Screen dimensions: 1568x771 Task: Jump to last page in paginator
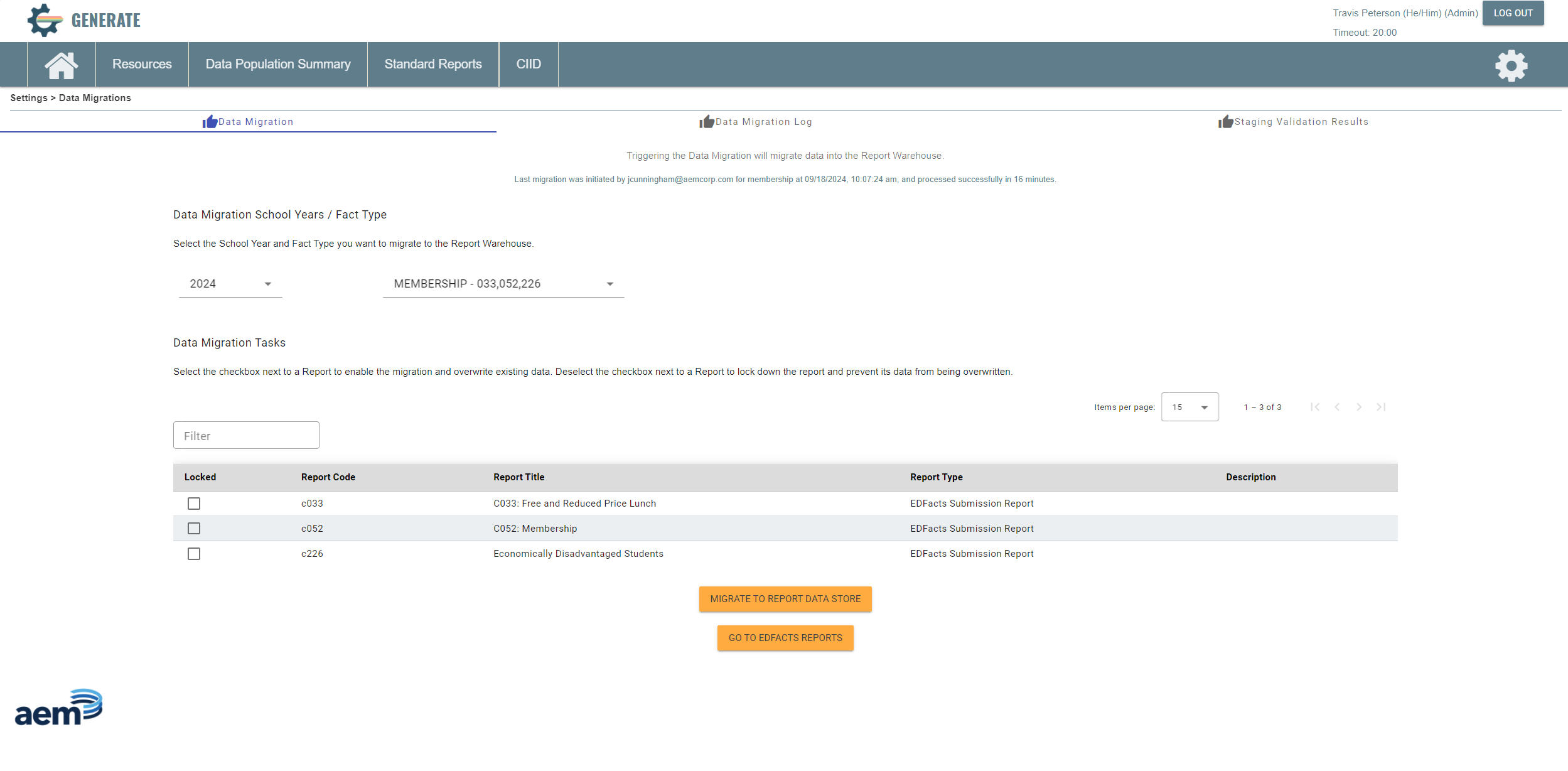coord(1381,407)
